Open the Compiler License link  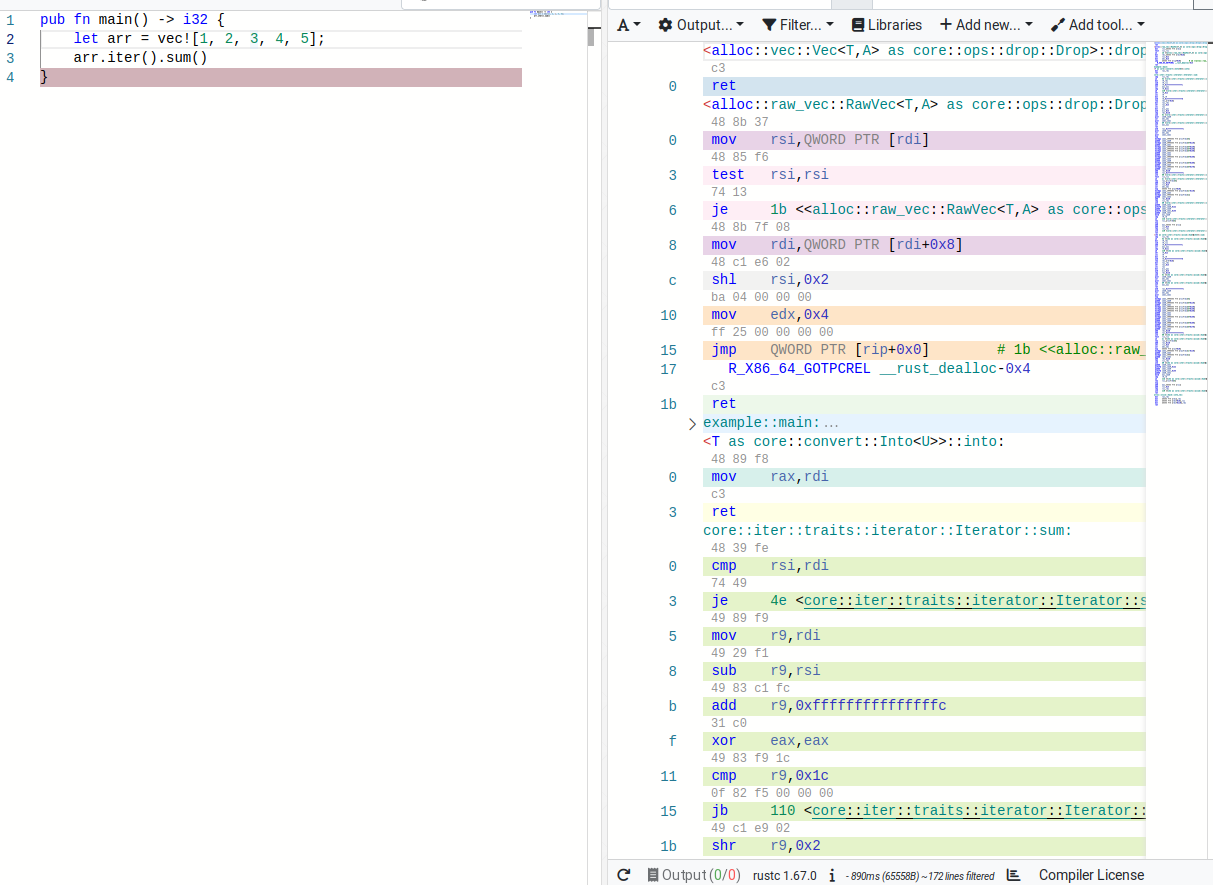[x=1091, y=875]
